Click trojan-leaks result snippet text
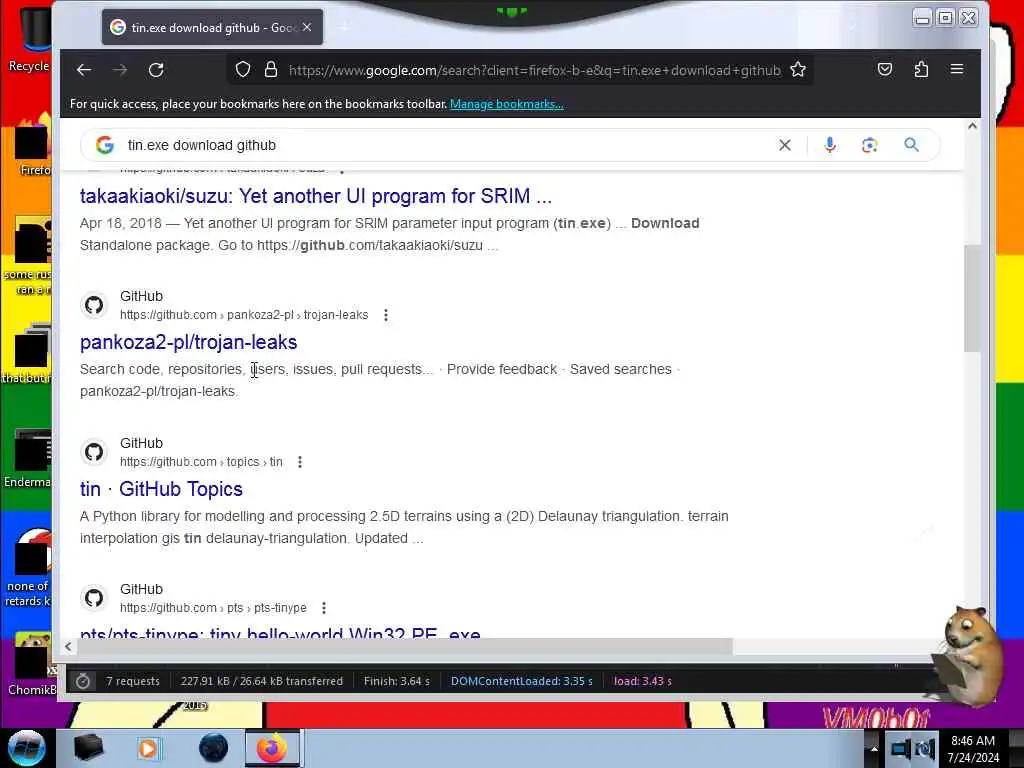The height and width of the screenshot is (768, 1024). pyautogui.click(x=379, y=380)
